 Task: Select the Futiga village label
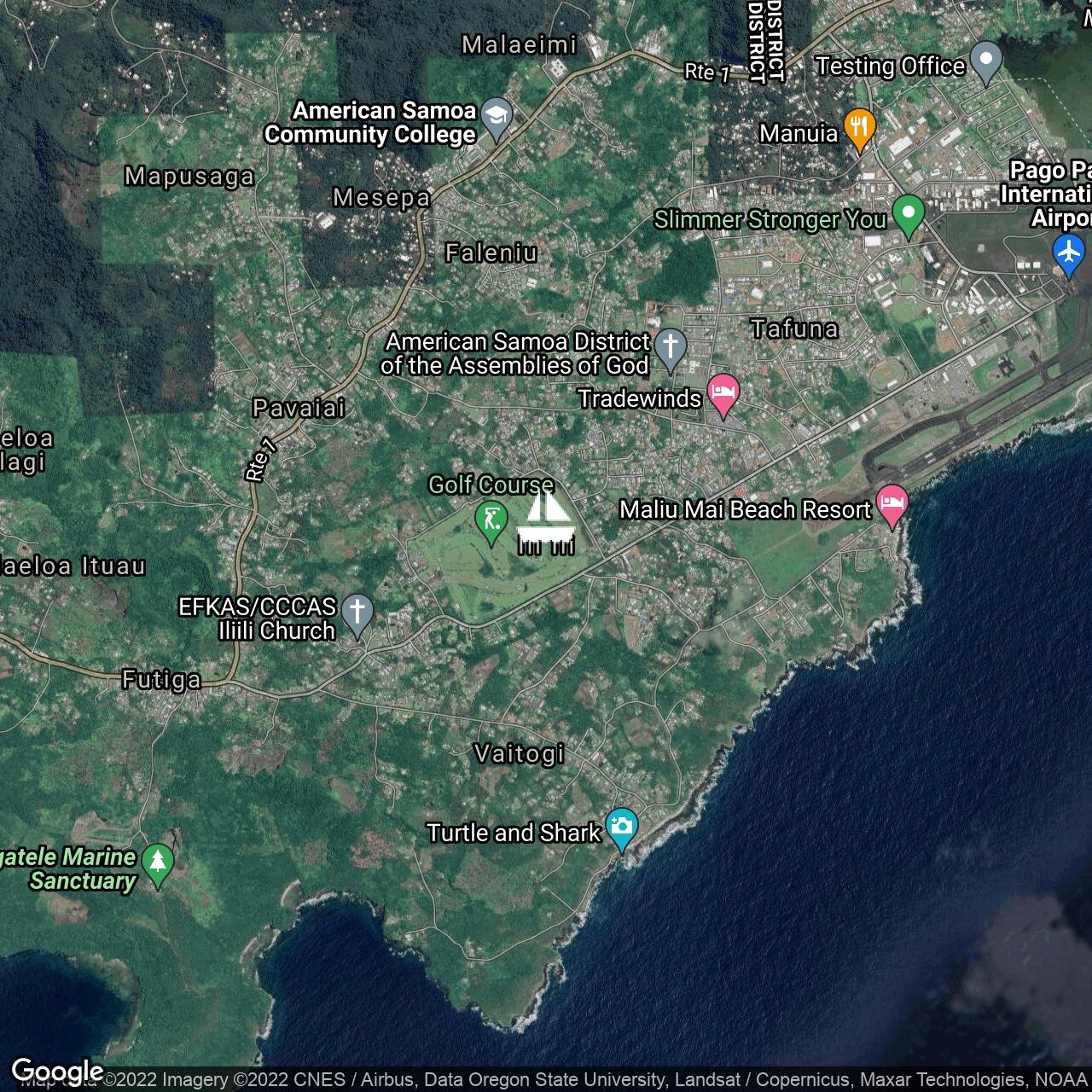(161, 679)
